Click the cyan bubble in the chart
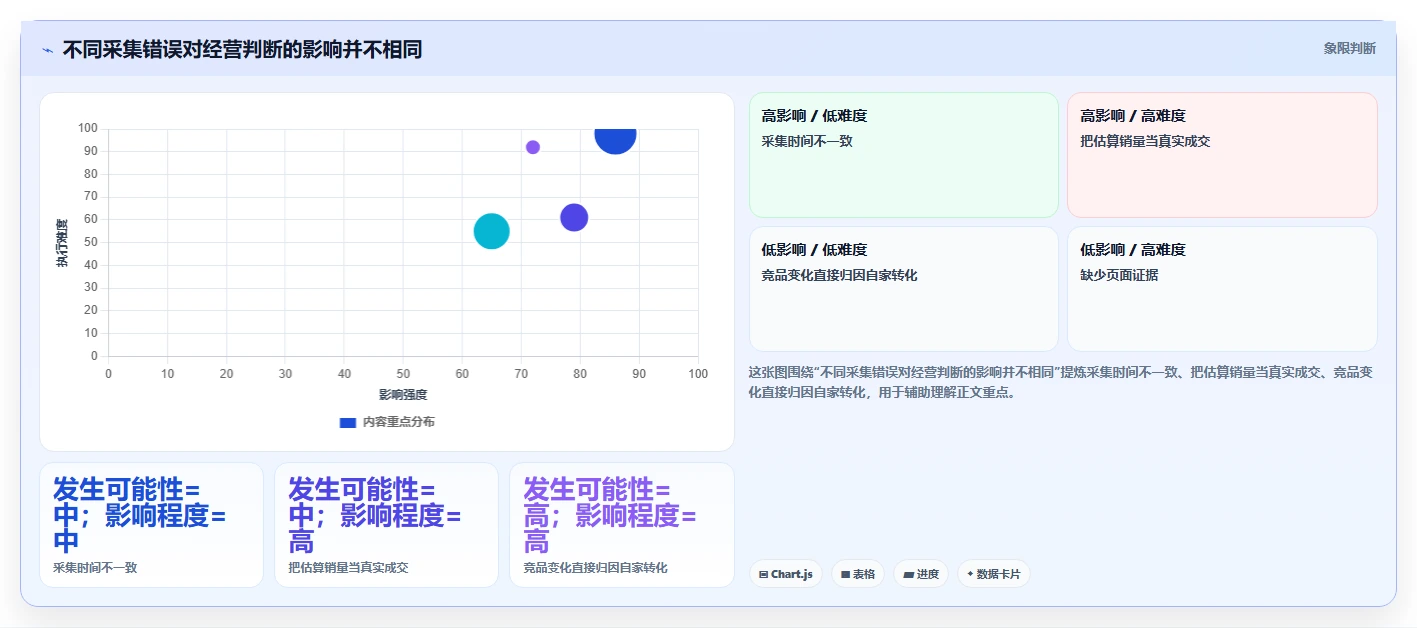Viewport: 1417px width, 628px height. click(x=491, y=231)
